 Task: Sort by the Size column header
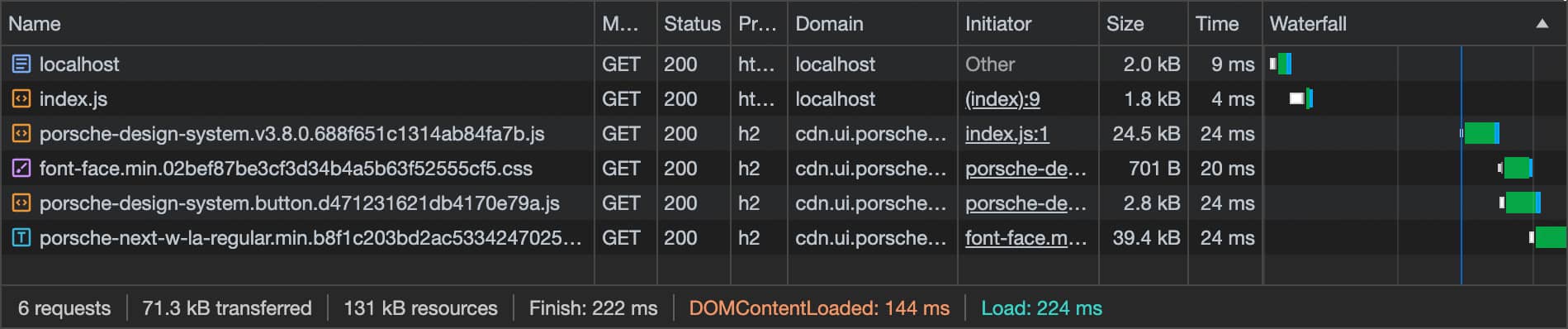click(x=1143, y=24)
